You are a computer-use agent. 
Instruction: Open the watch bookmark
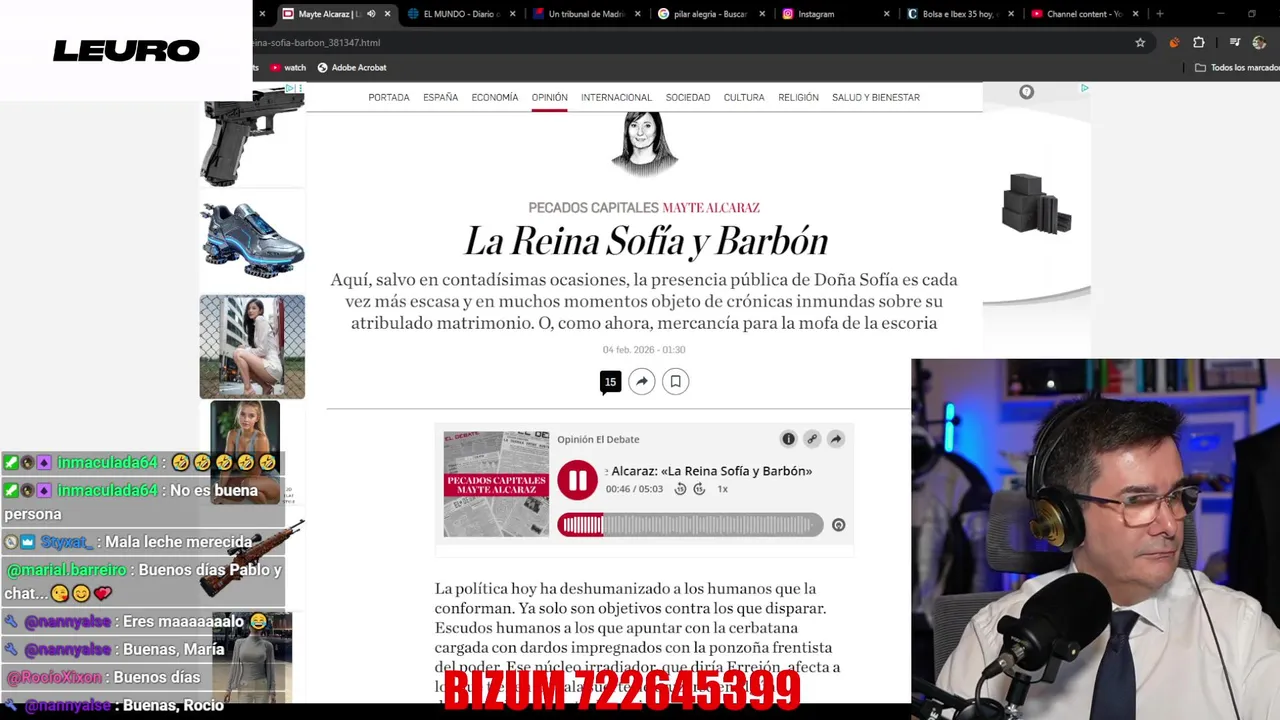click(x=288, y=67)
